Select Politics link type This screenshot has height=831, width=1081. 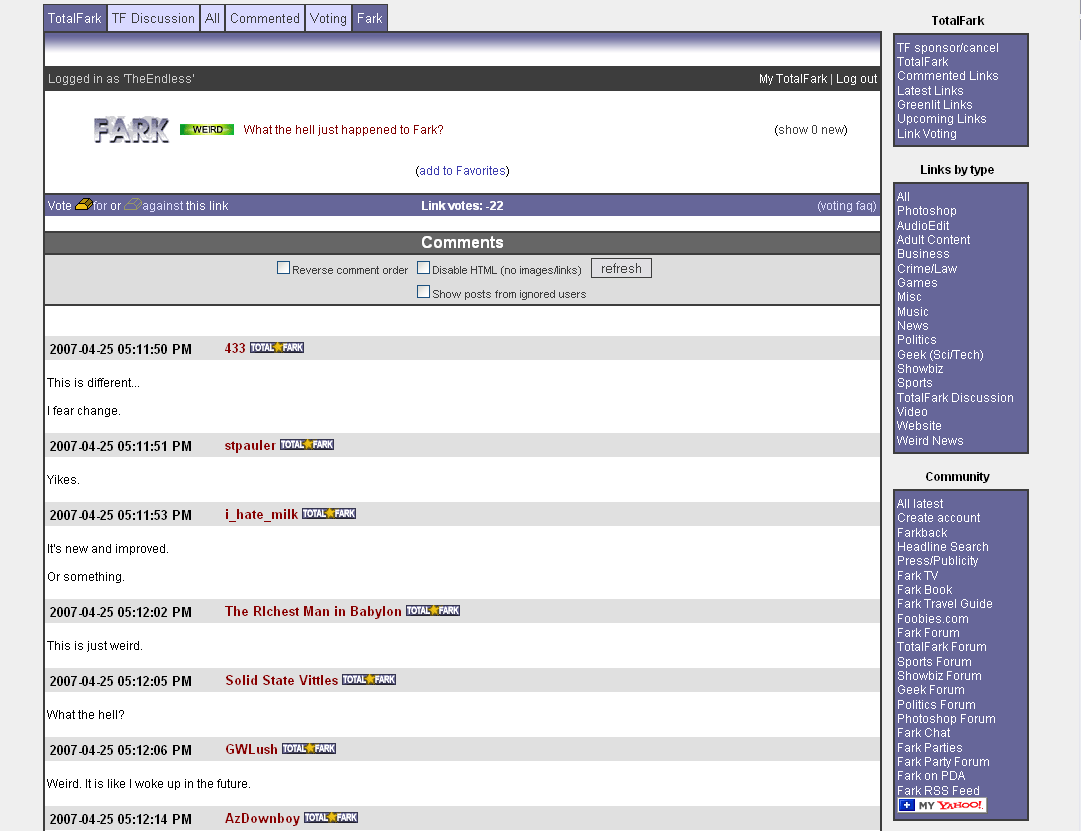coord(916,340)
